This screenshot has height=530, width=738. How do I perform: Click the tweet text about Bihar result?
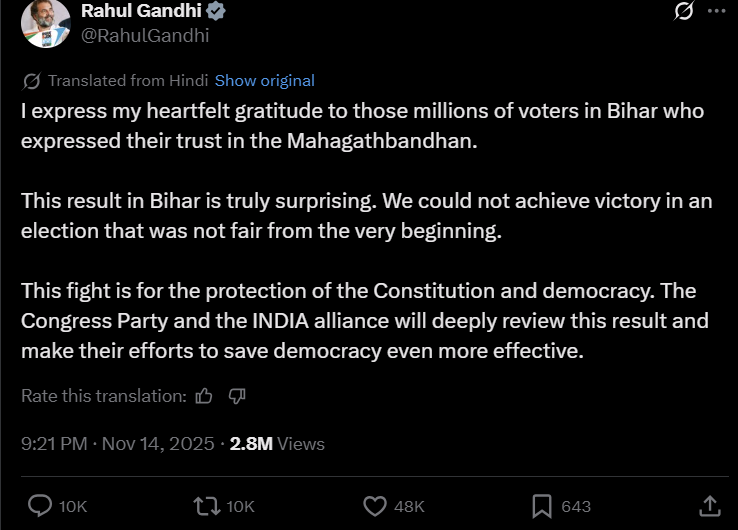366,215
